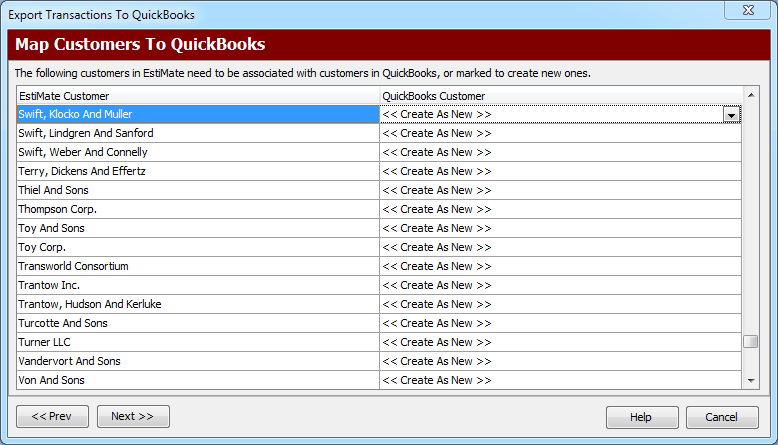Click the EstiMate Customer column header
The height and width of the screenshot is (445, 778).
click(197, 96)
